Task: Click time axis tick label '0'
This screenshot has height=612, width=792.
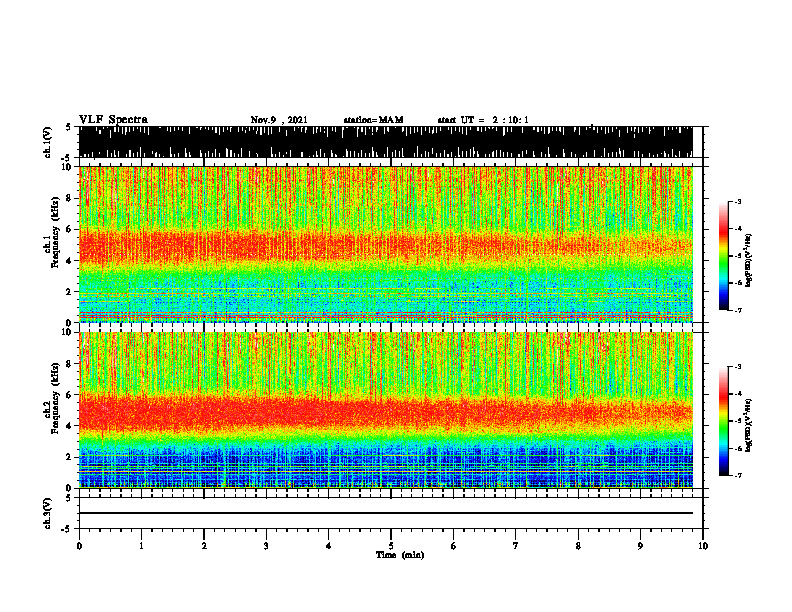Action: point(79,546)
